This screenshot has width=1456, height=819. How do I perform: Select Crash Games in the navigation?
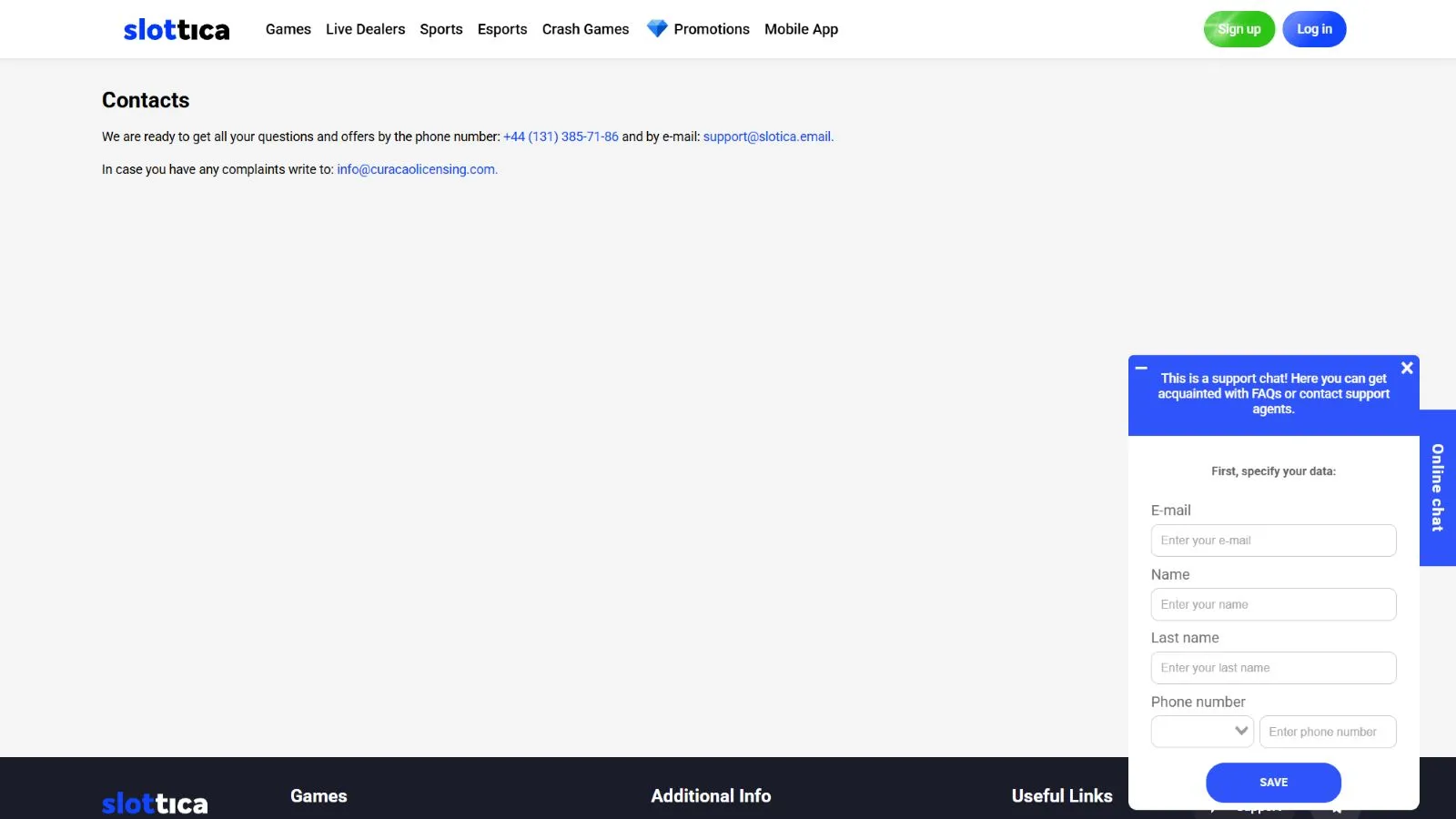[585, 29]
